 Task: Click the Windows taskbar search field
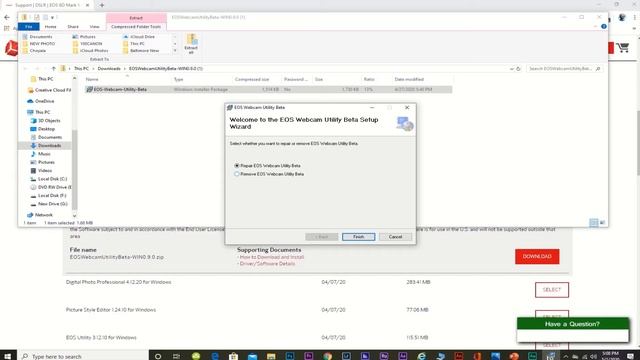pyautogui.click(x=84, y=356)
